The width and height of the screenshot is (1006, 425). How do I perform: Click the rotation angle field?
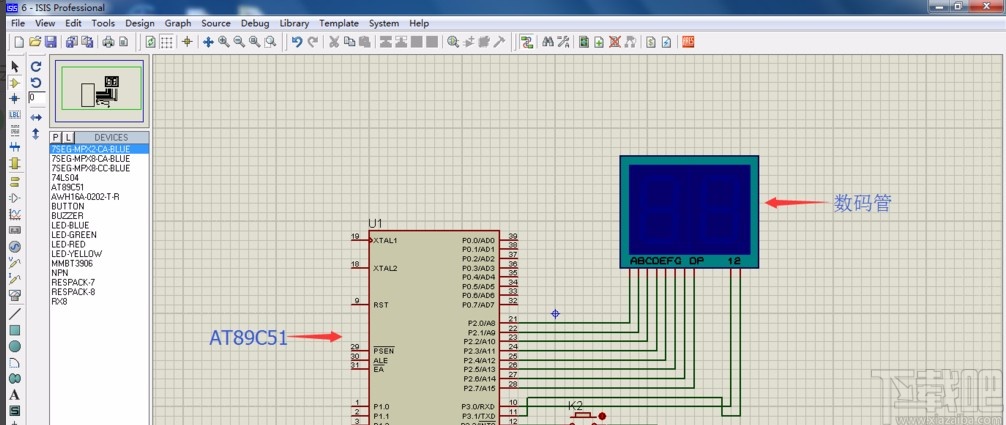point(37,98)
